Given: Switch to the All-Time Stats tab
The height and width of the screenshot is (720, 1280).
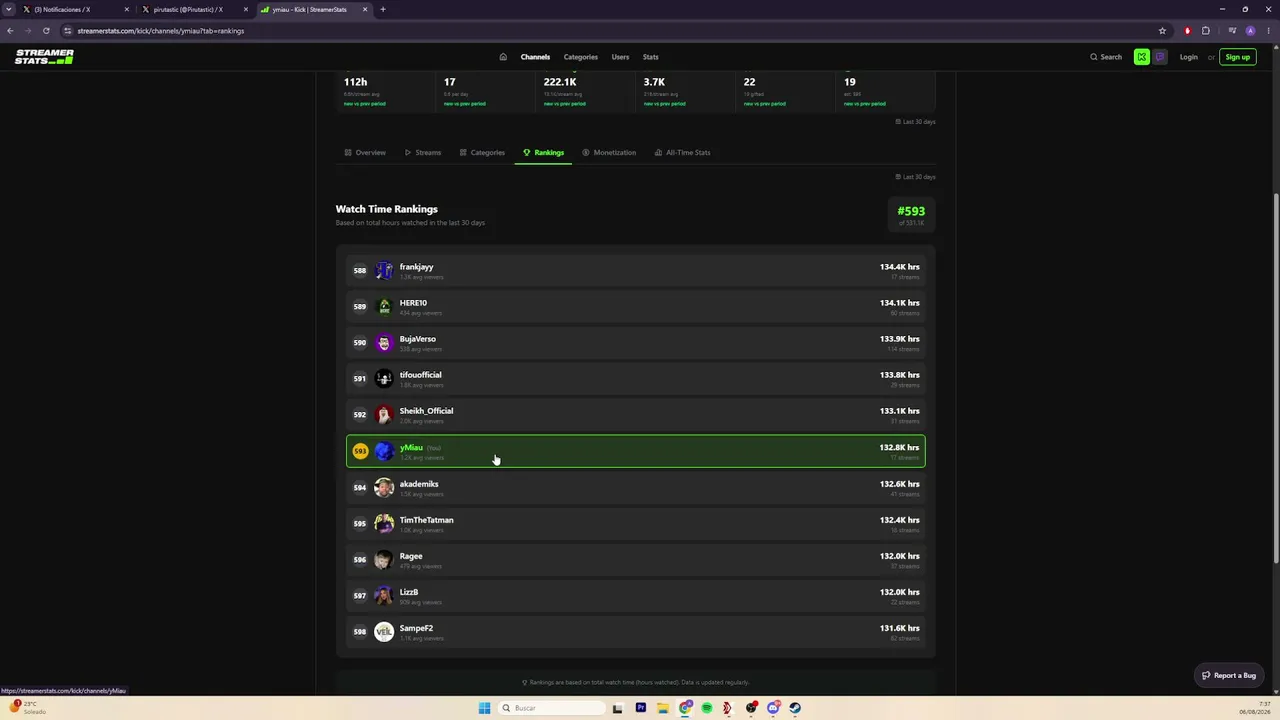Looking at the screenshot, I should [682, 153].
